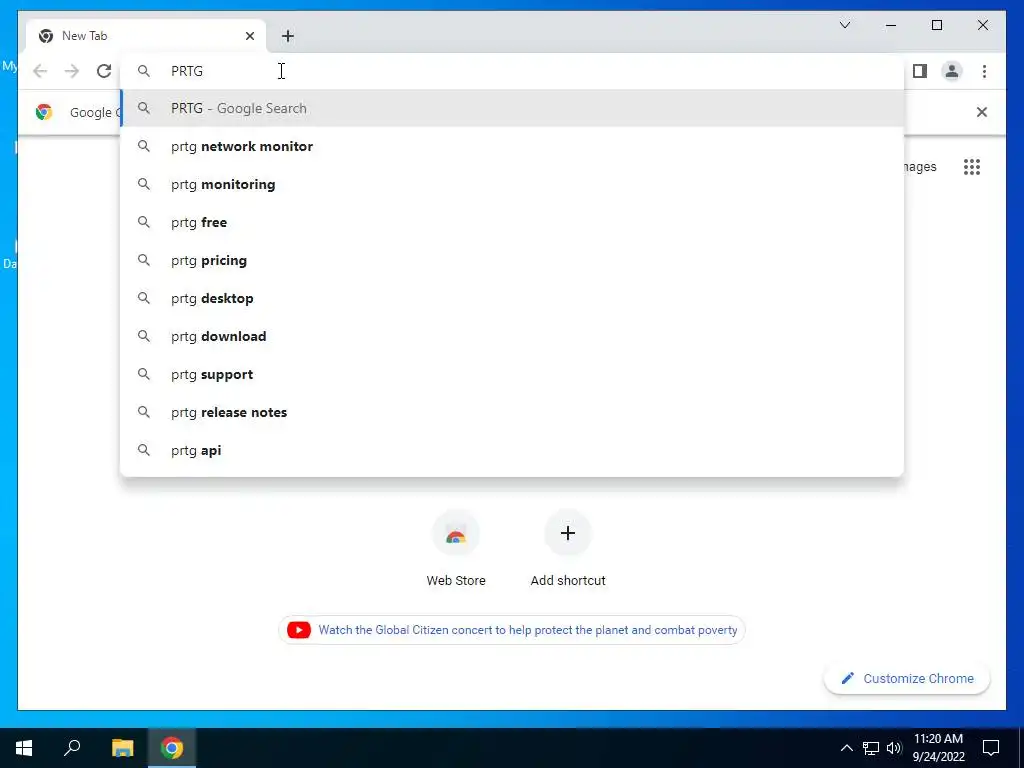Image resolution: width=1024 pixels, height=768 pixels.
Task: Click the Chrome taskbar icon
Action: 172,748
